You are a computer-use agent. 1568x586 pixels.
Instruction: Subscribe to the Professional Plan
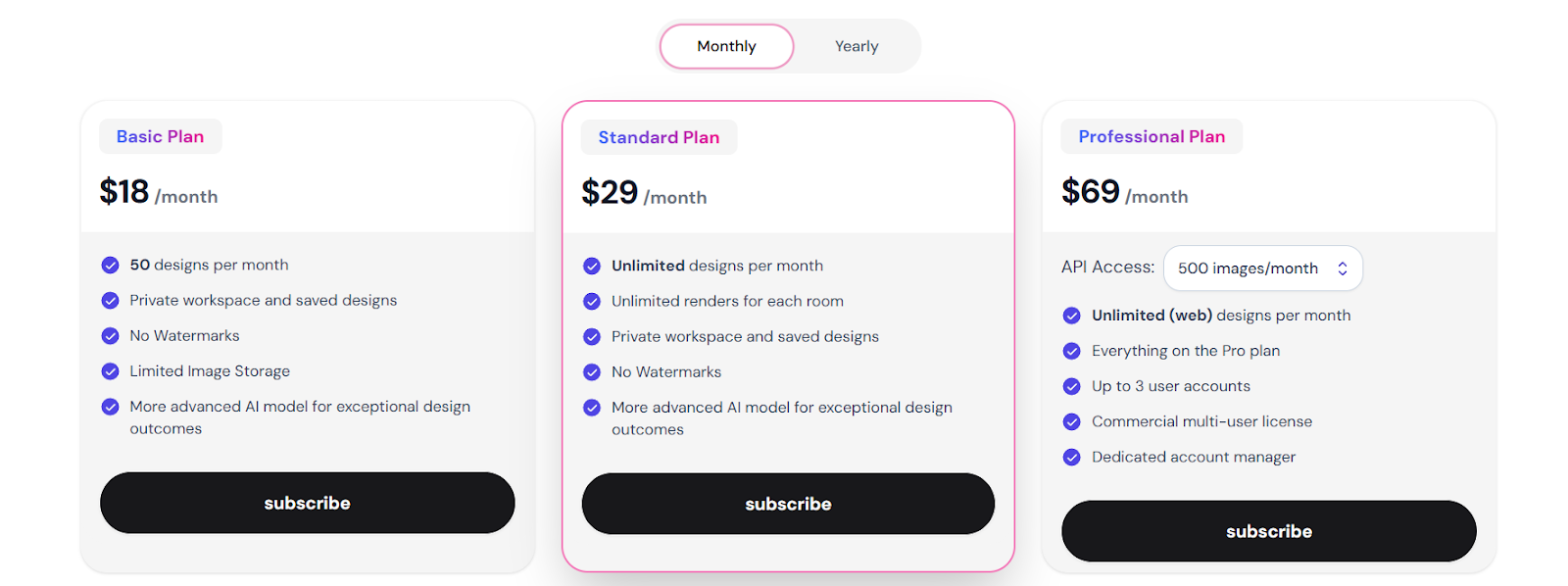[1269, 531]
